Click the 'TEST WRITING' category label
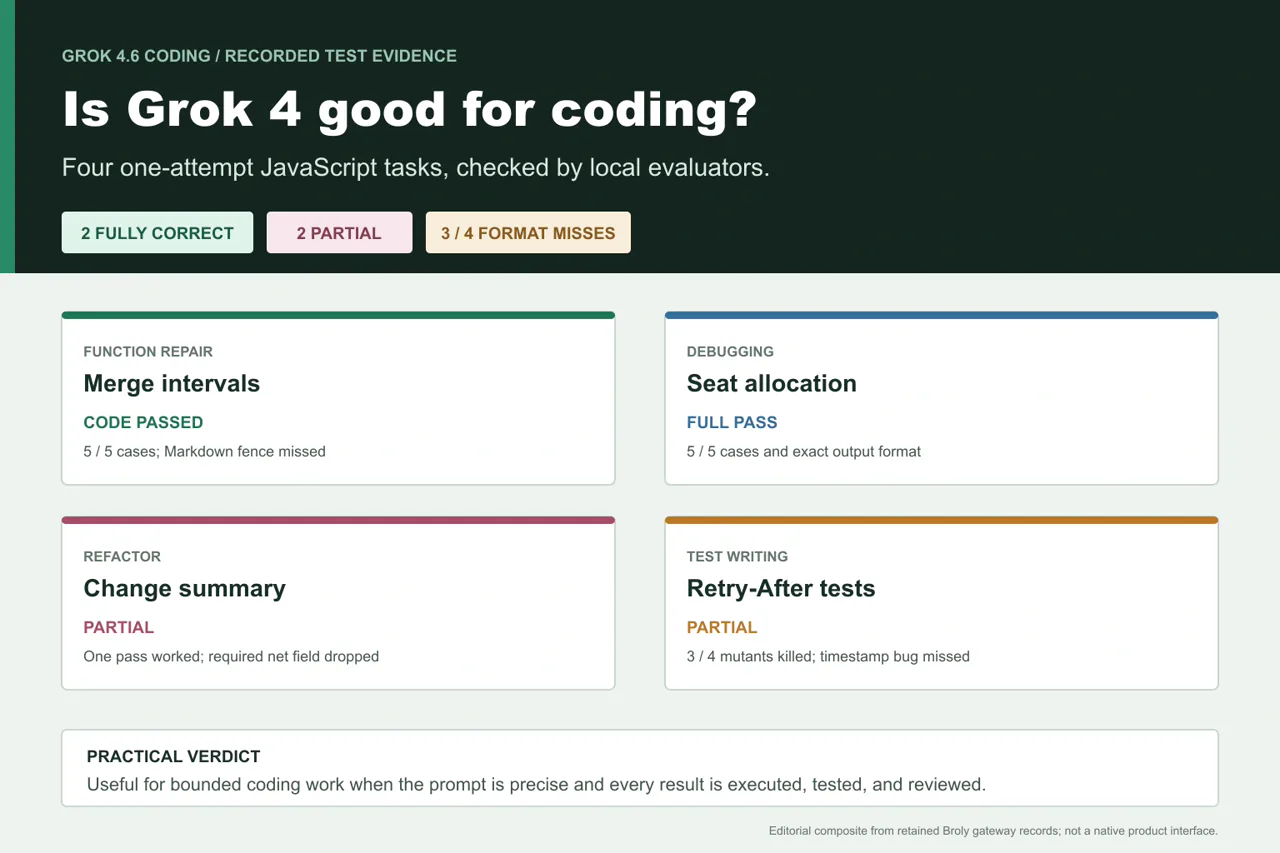 [x=737, y=556]
